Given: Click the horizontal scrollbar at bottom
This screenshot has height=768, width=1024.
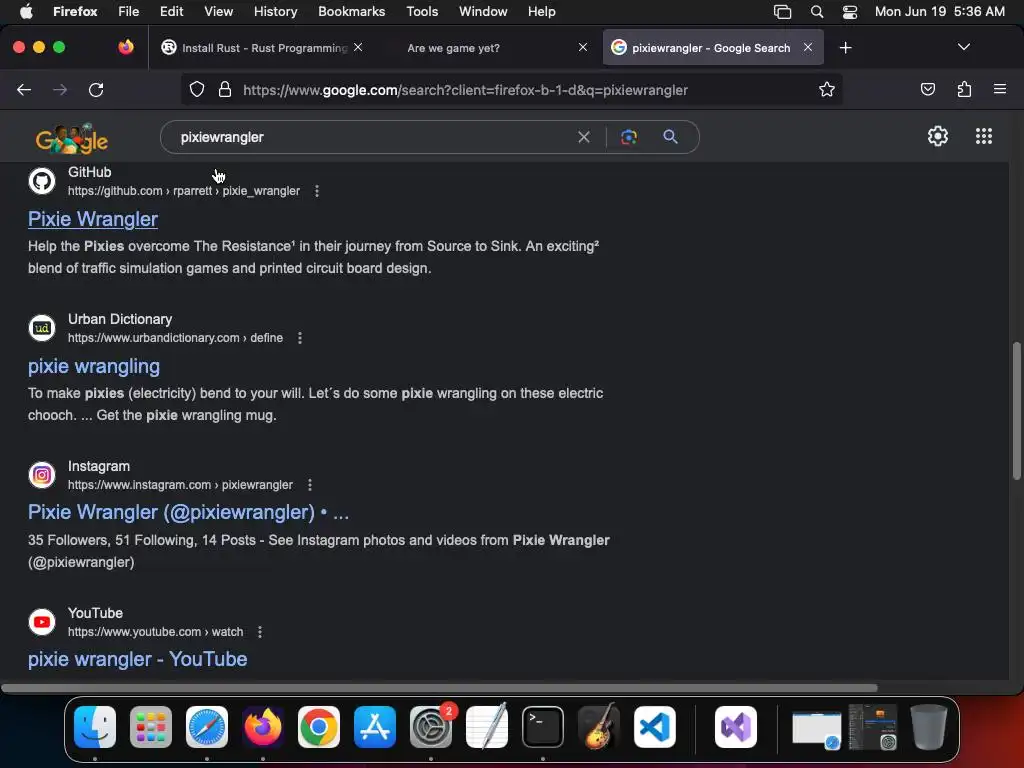Looking at the screenshot, I should 439,688.
